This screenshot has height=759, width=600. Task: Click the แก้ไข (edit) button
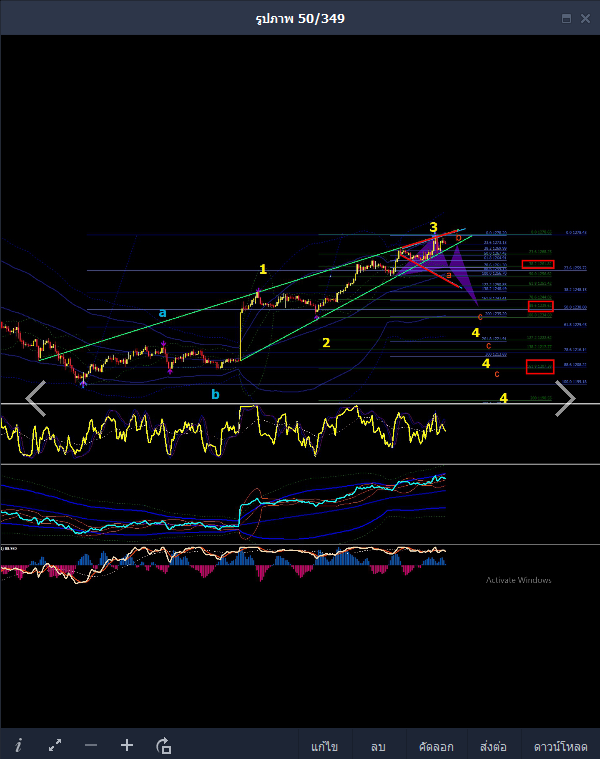(x=325, y=746)
